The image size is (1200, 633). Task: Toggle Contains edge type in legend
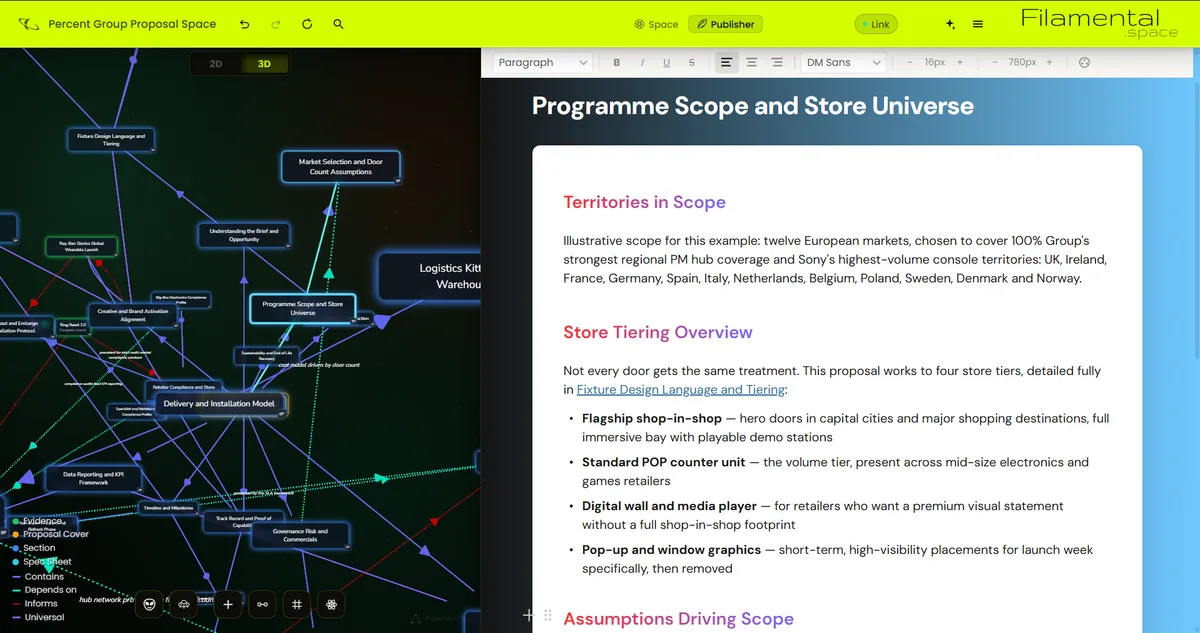click(38, 576)
